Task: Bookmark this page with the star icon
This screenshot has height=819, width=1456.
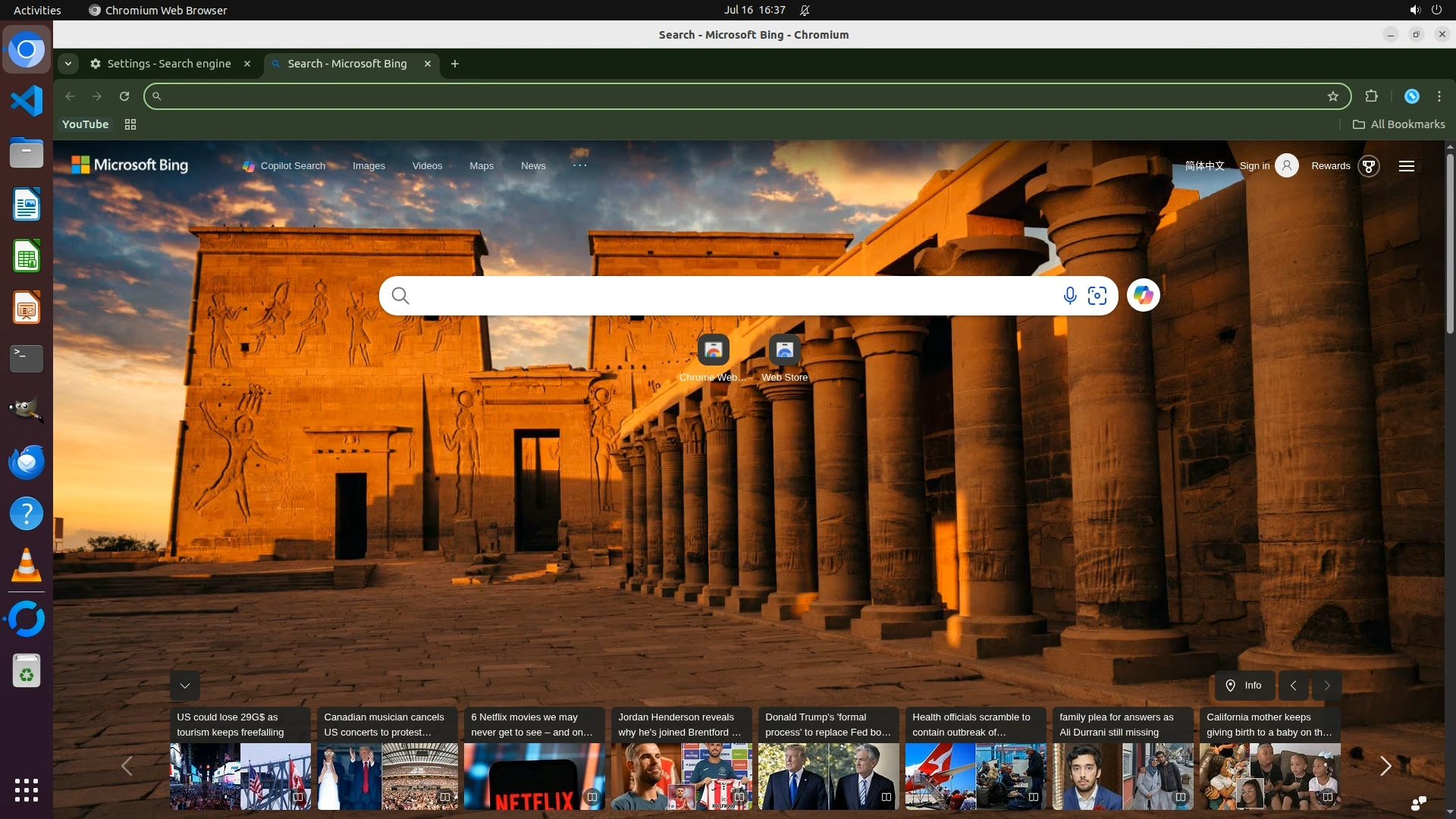Action: coord(1333,96)
